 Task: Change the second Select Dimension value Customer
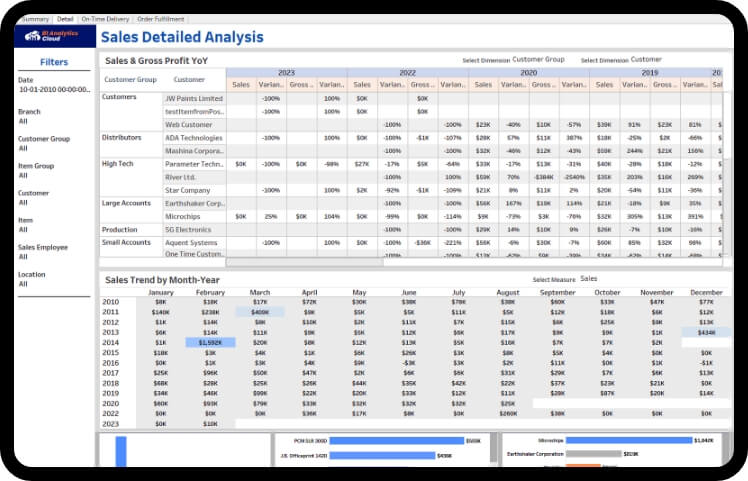point(646,60)
